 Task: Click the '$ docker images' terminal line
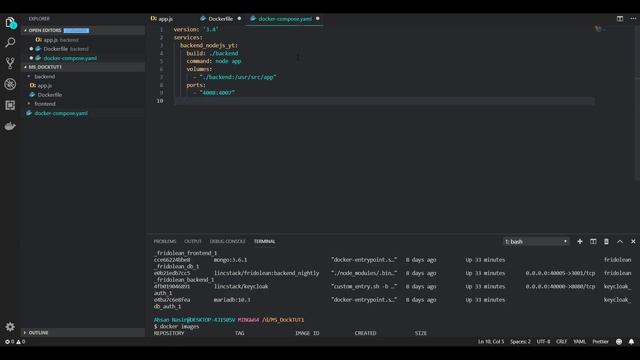tap(177, 327)
